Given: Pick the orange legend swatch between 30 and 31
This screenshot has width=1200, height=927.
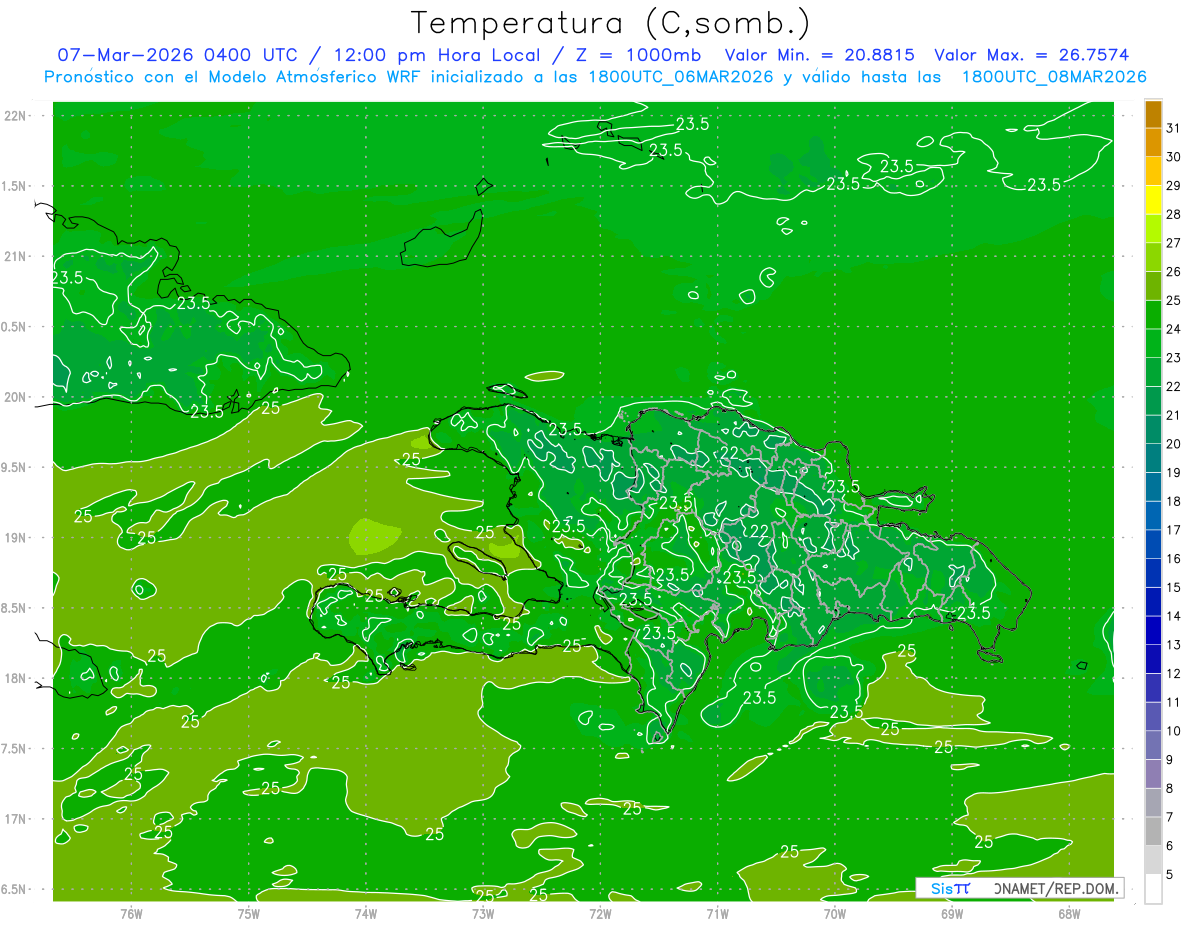Looking at the screenshot, I should pos(1153,143).
